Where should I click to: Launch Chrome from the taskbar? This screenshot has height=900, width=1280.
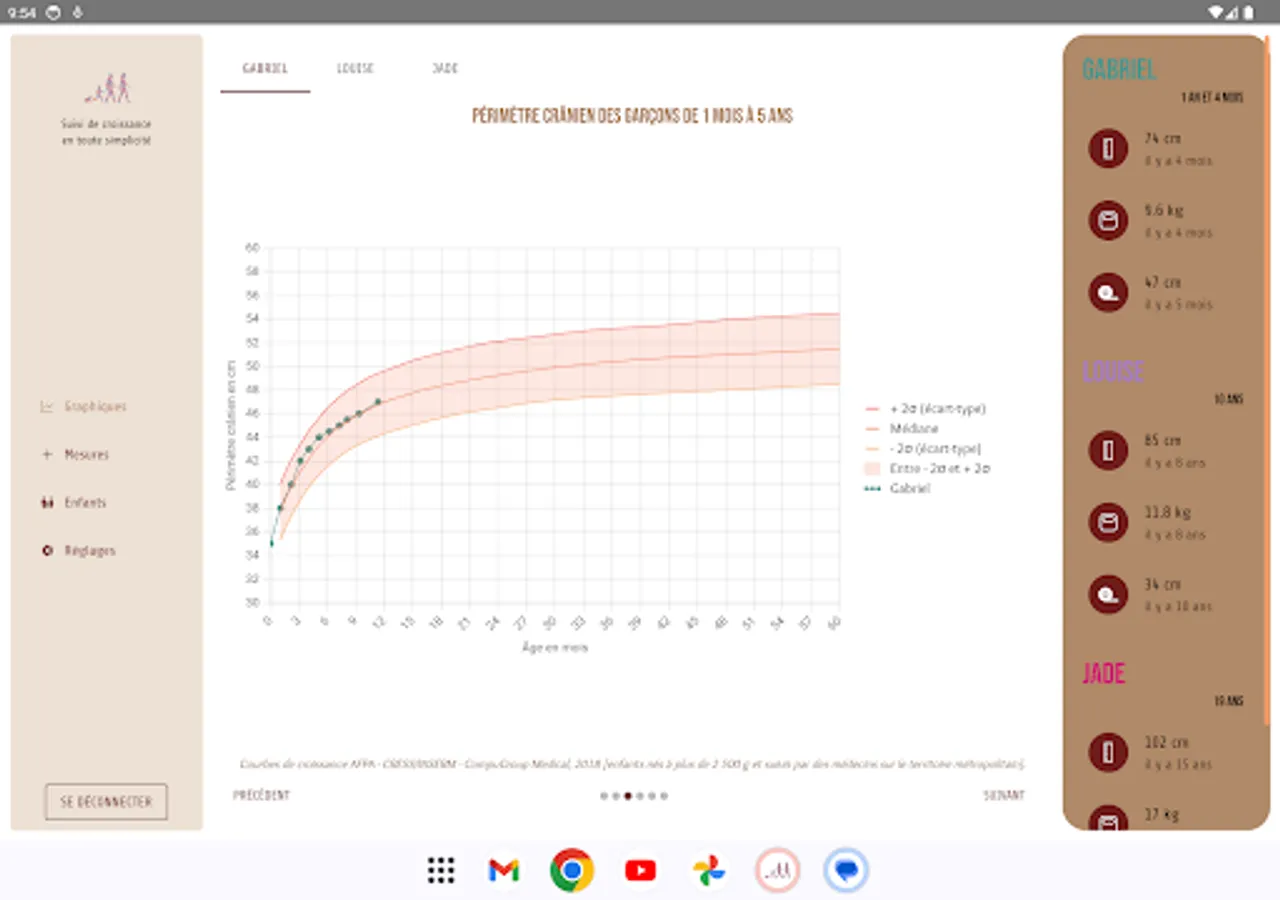pyautogui.click(x=572, y=870)
